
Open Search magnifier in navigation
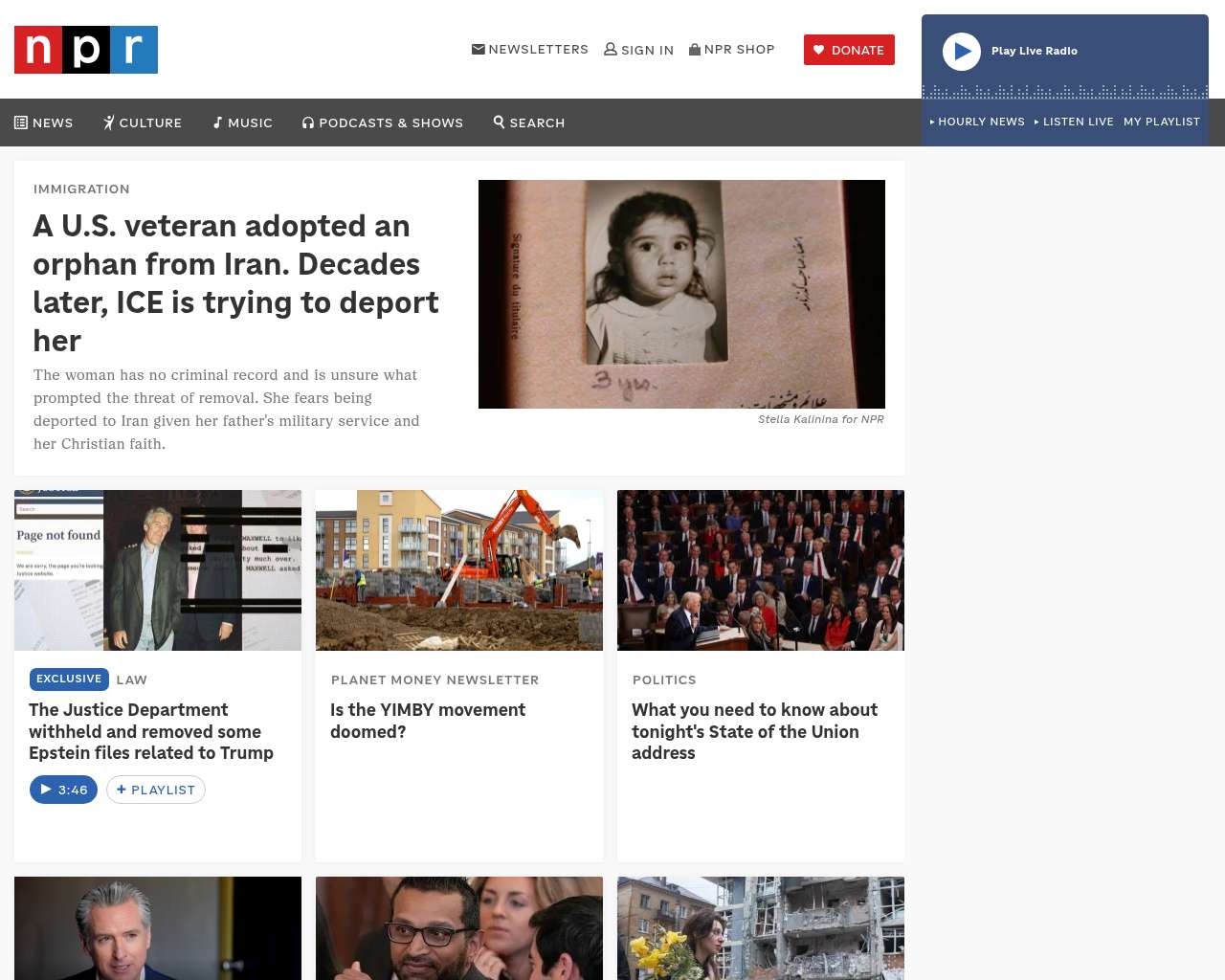[529, 122]
